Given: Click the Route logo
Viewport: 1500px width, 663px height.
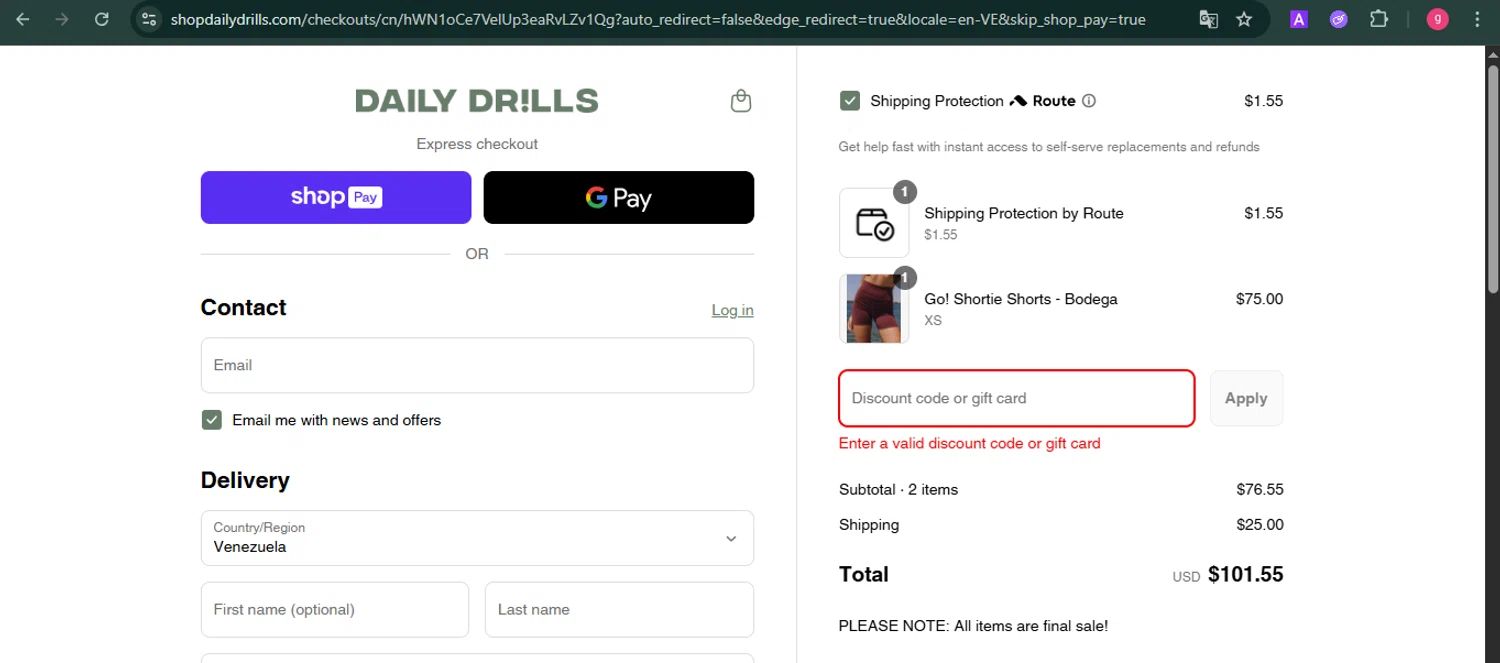Looking at the screenshot, I should click(x=1043, y=101).
